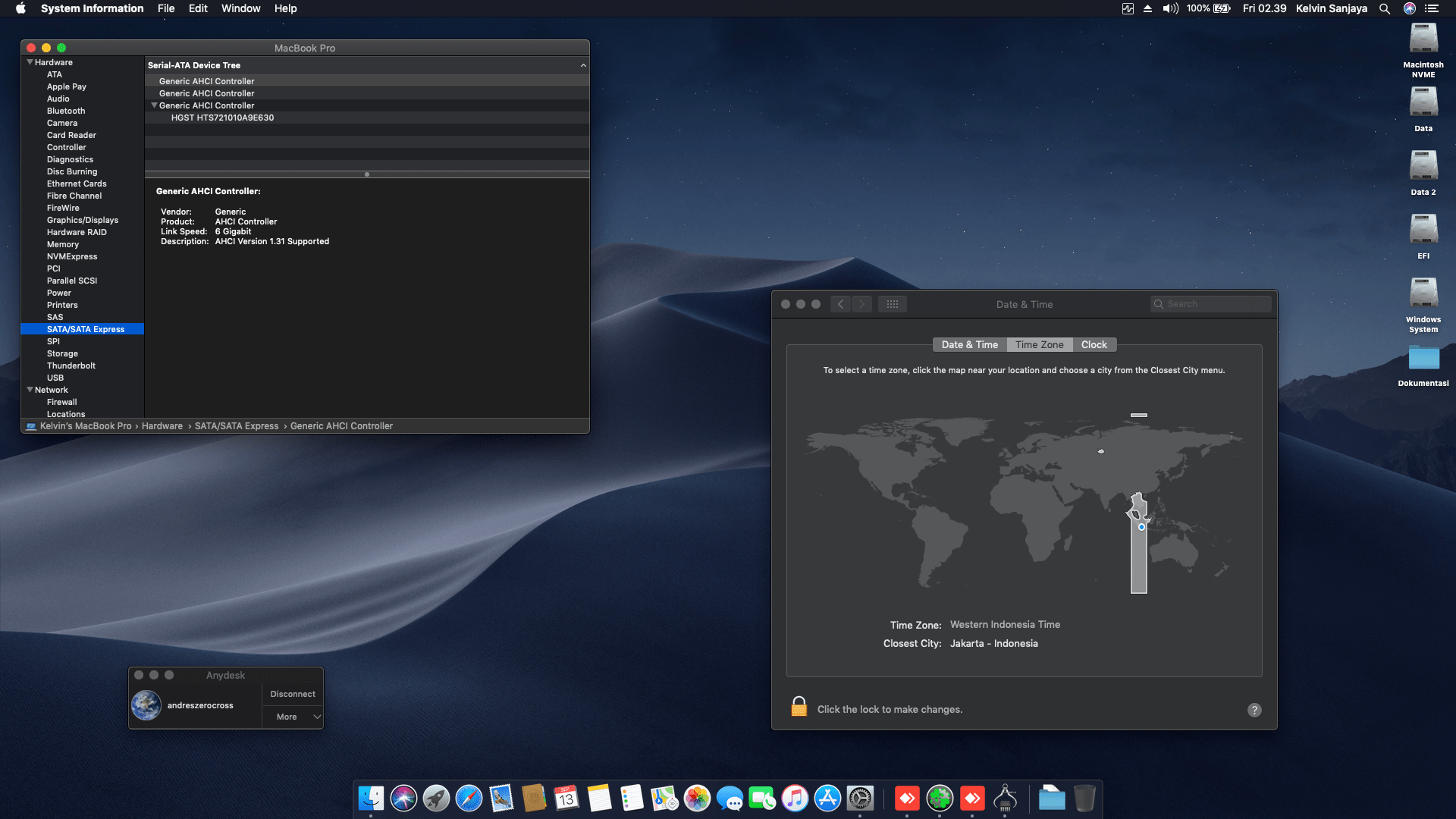Open the Dokumentasi folder on desktop
Image resolution: width=1456 pixels, height=819 pixels.
point(1423,358)
